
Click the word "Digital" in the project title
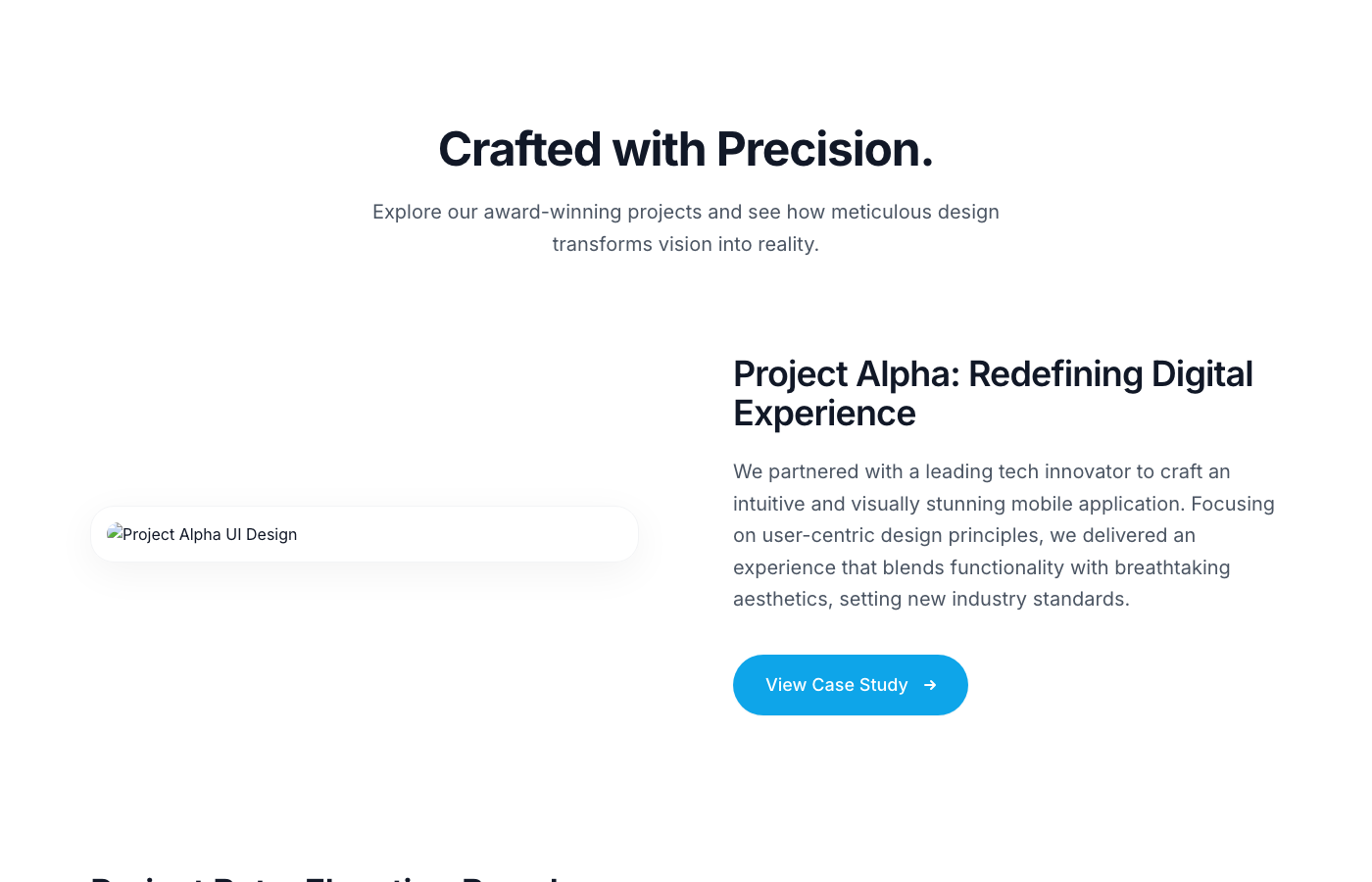(x=1201, y=375)
